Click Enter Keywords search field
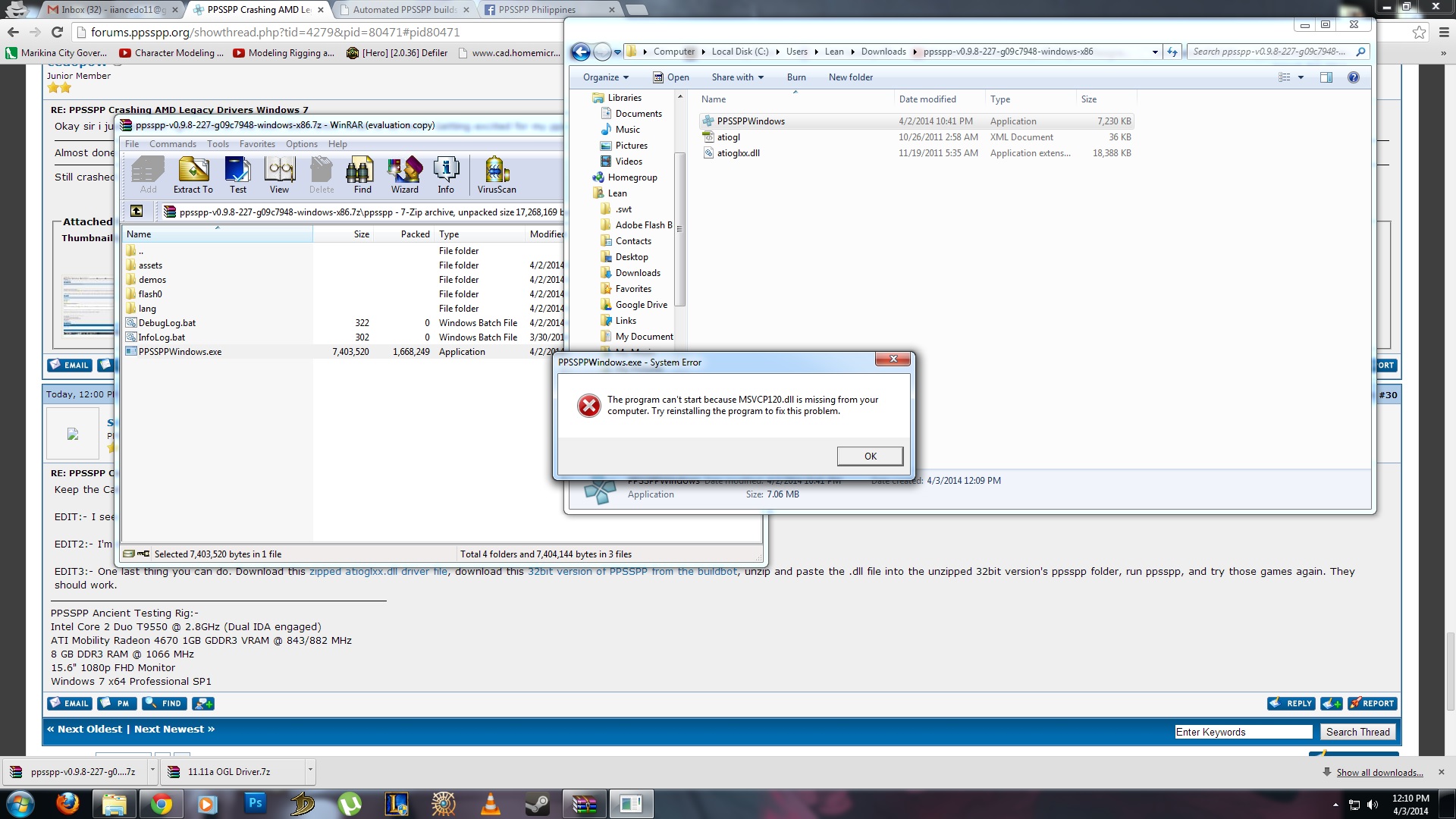The image size is (1456, 819). point(1243,732)
